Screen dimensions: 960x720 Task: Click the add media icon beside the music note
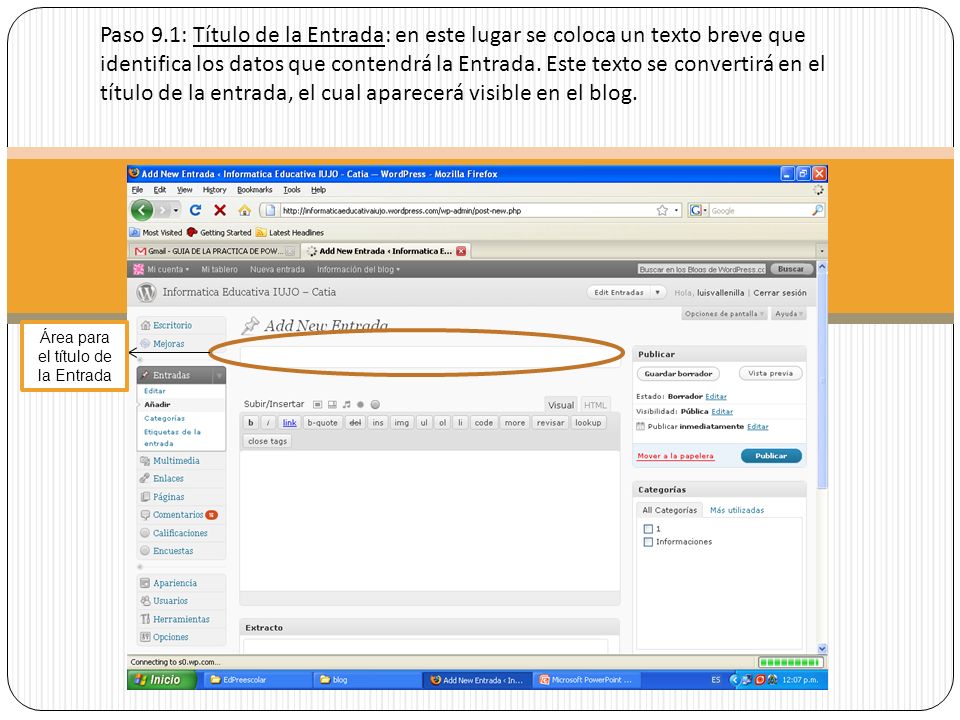click(361, 405)
